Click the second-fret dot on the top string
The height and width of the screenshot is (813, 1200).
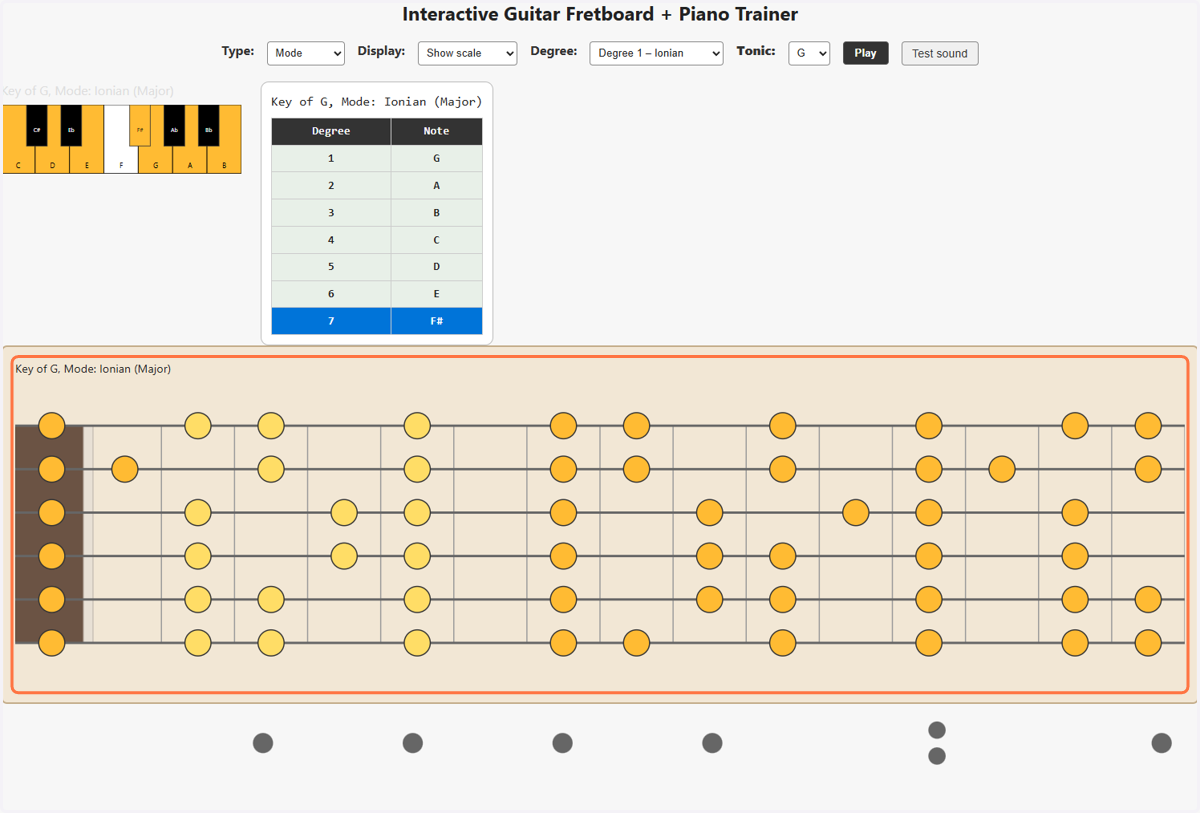(198, 426)
